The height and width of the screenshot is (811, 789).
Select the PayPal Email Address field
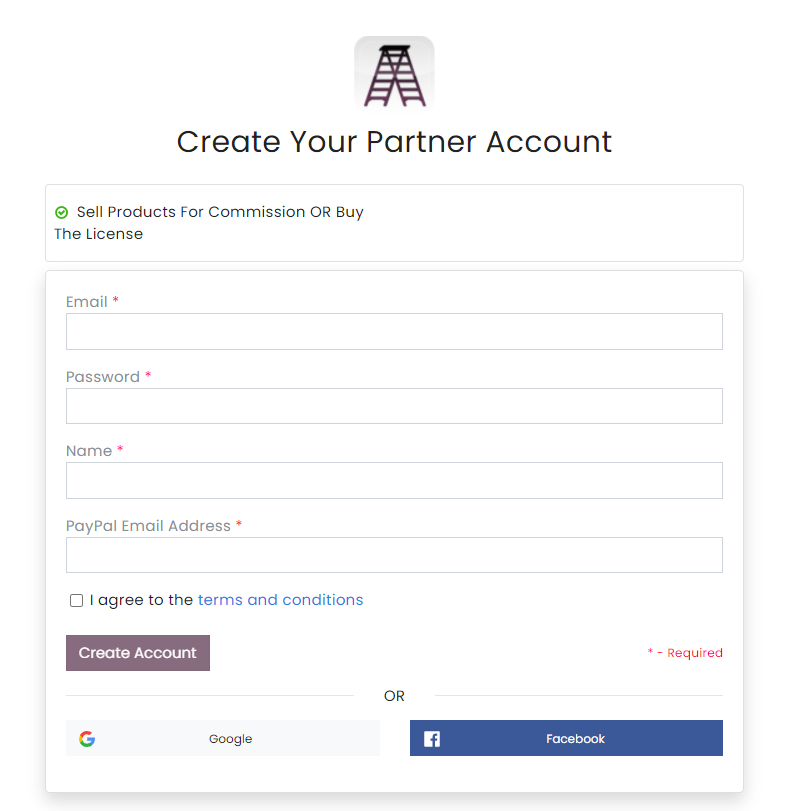pos(394,555)
